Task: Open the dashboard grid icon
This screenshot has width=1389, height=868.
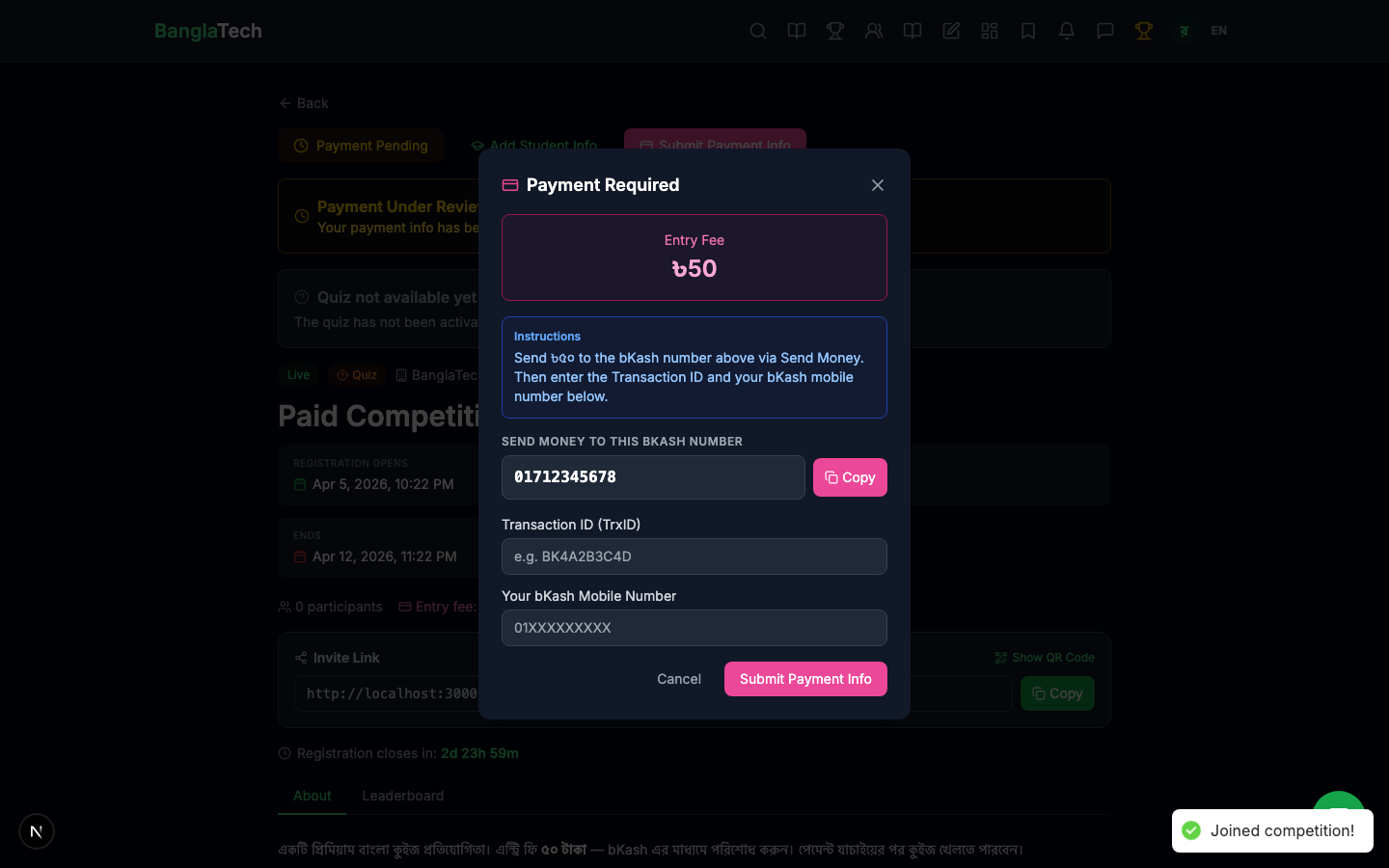Action: tap(990, 30)
